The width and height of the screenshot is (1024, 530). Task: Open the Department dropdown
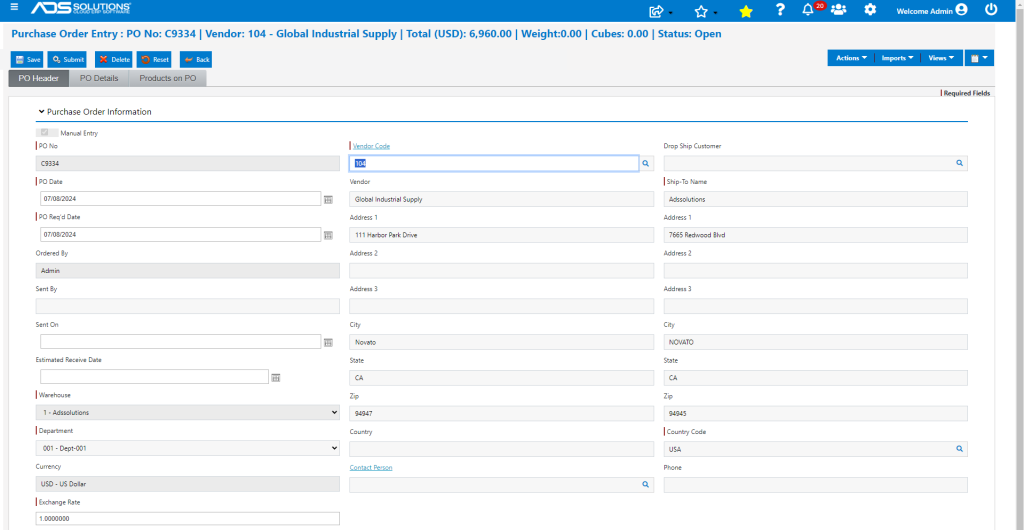click(x=188, y=448)
